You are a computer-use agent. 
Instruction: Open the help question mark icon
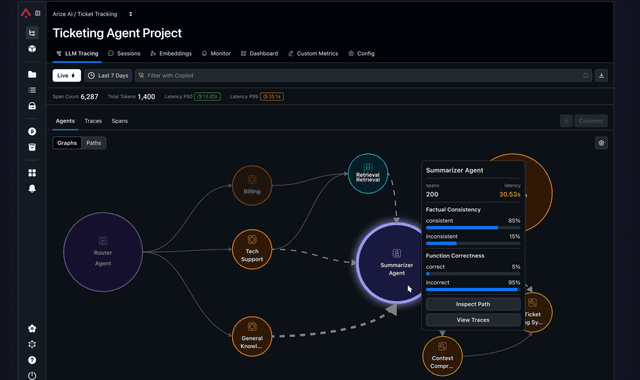coord(32,360)
